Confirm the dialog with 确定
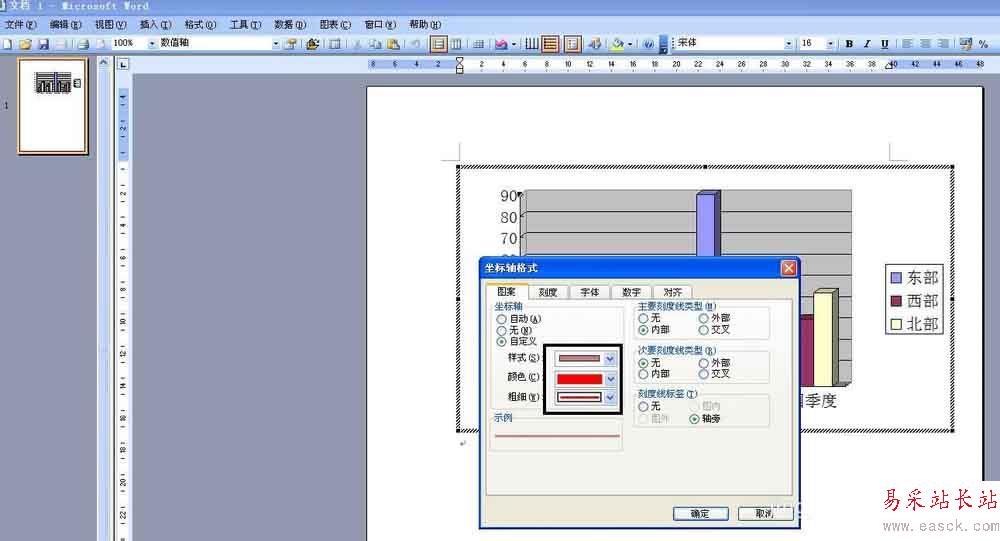Image resolution: width=1000 pixels, height=541 pixels. [x=700, y=514]
